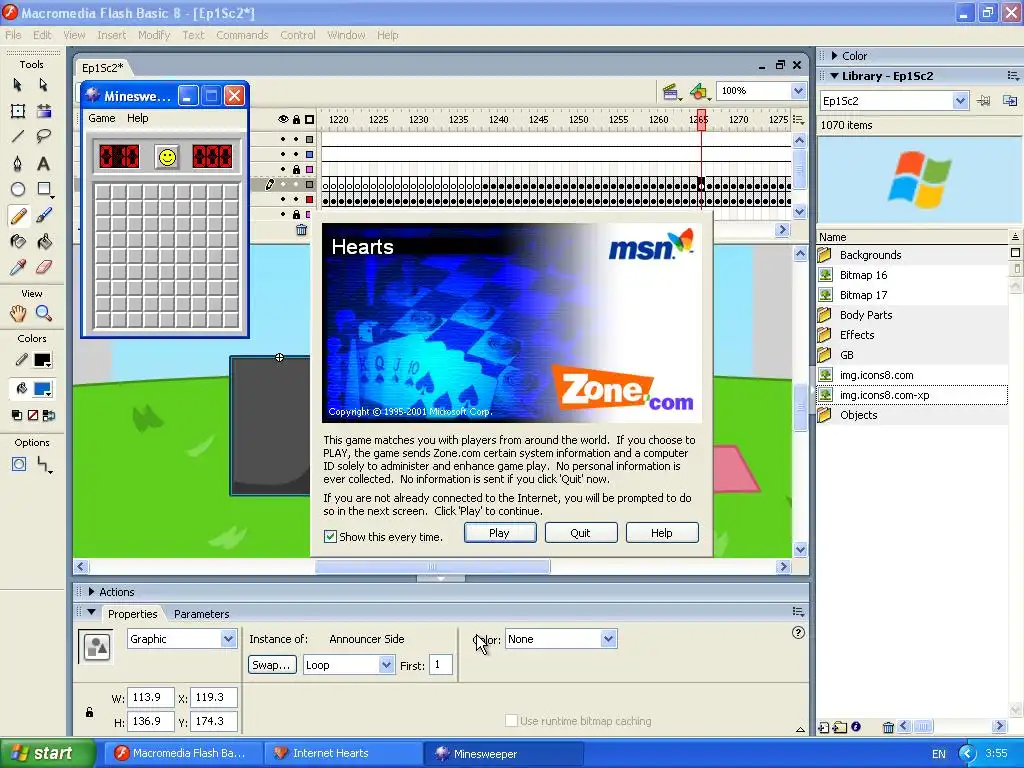Select the Line tool
The width and height of the screenshot is (1024, 768).
(x=18, y=136)
